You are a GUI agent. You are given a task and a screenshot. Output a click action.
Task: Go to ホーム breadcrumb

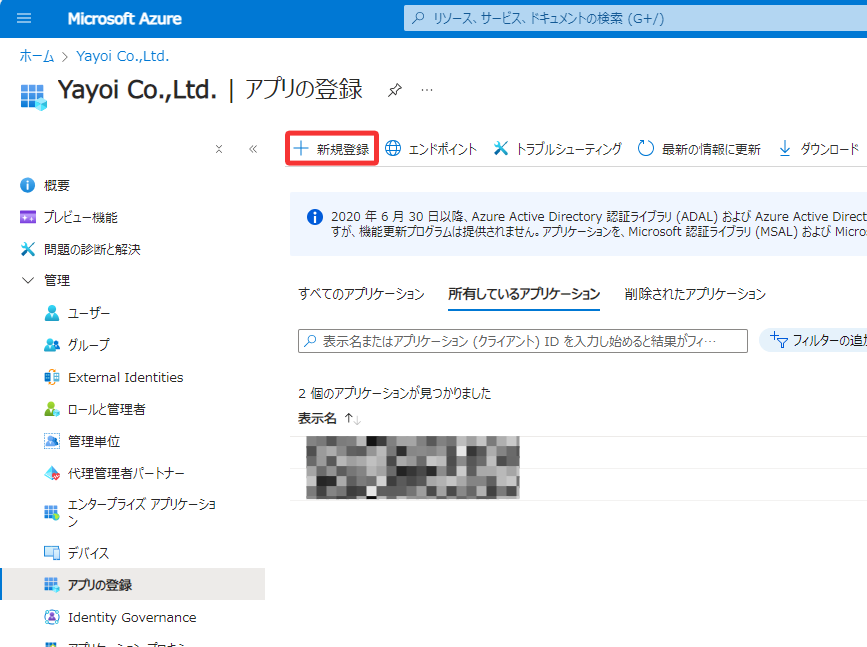[36, 56]
